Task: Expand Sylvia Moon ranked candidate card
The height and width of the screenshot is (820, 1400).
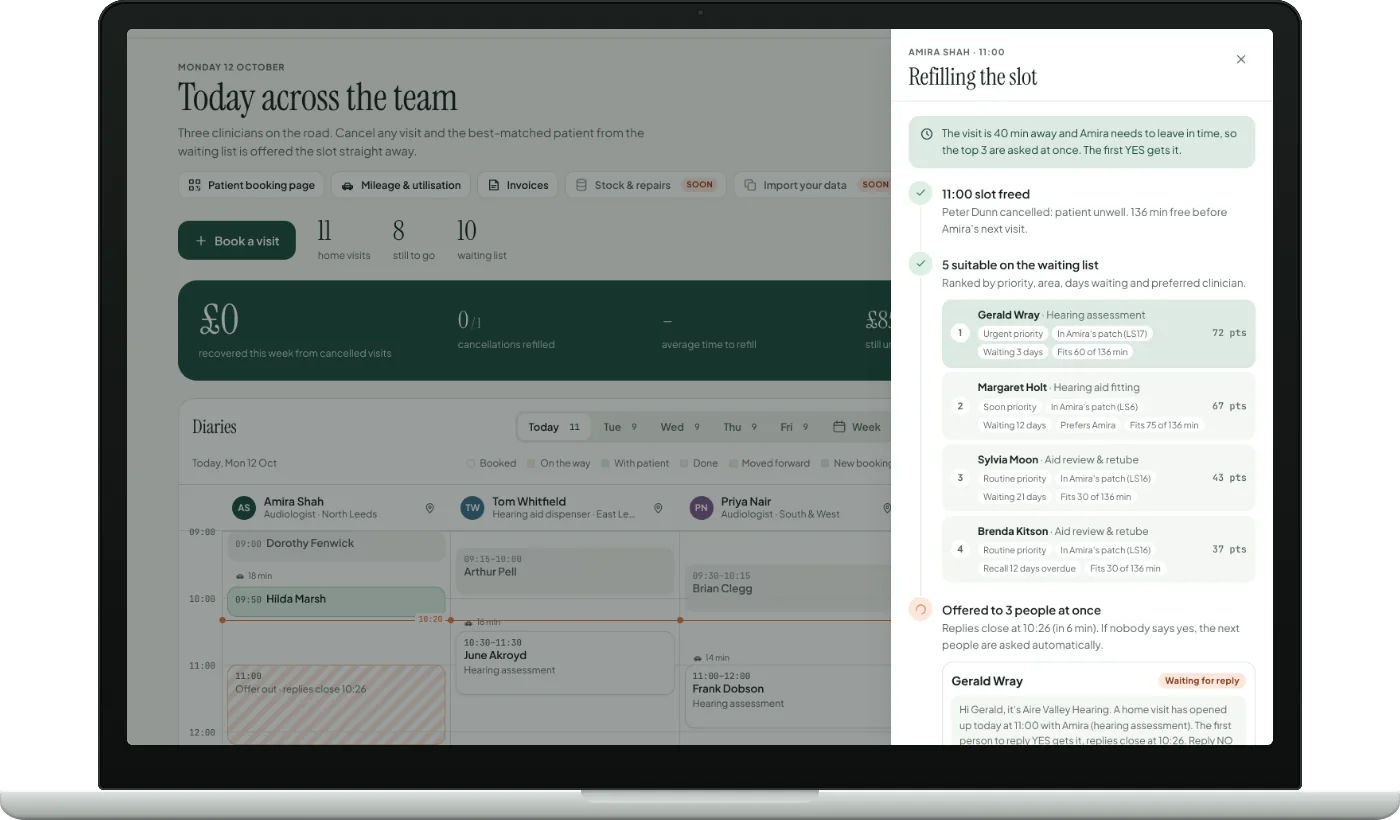Action: pyautogui.click(x=1098, y=478)
